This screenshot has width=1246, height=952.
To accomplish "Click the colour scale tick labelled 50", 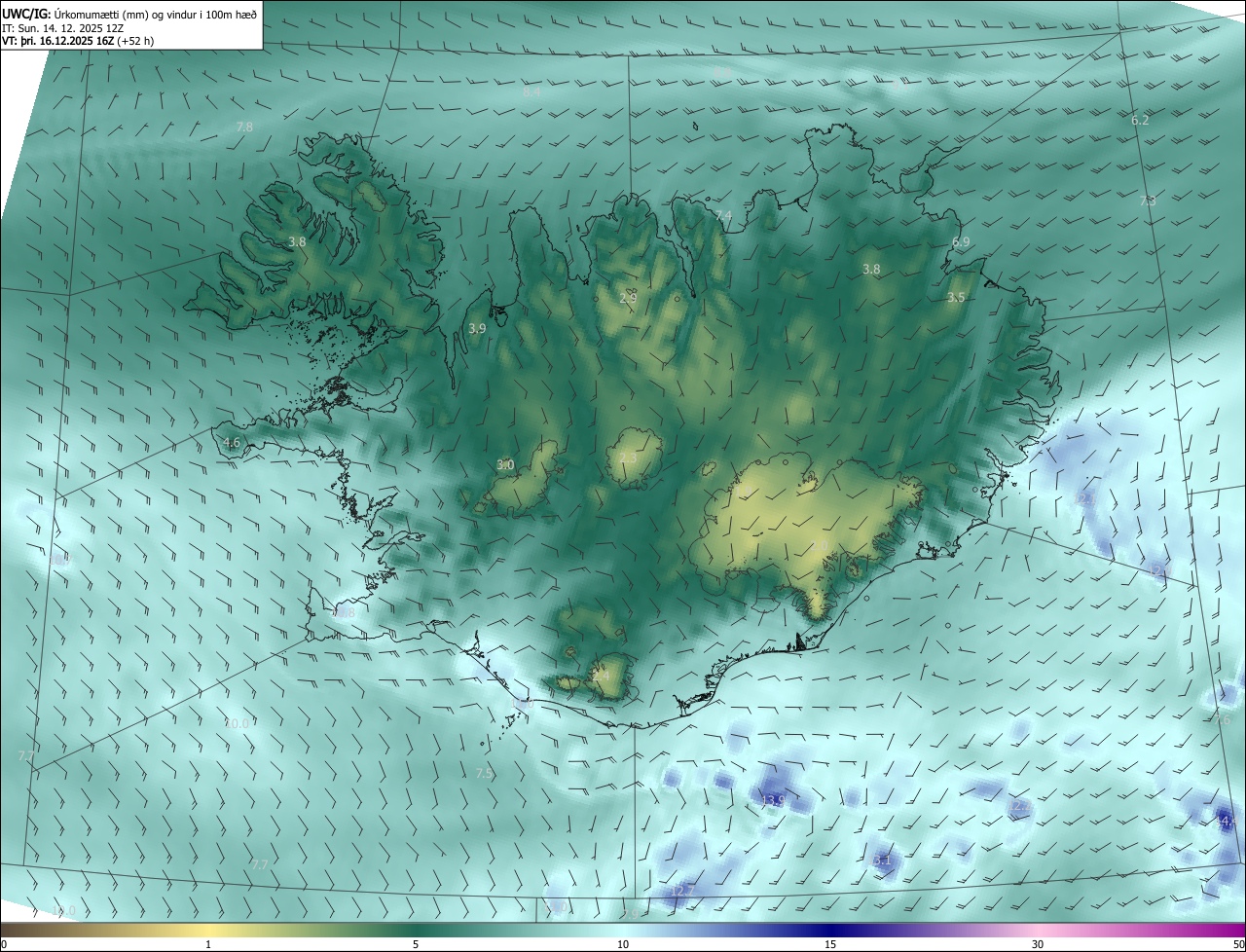I will [1238, 945].
